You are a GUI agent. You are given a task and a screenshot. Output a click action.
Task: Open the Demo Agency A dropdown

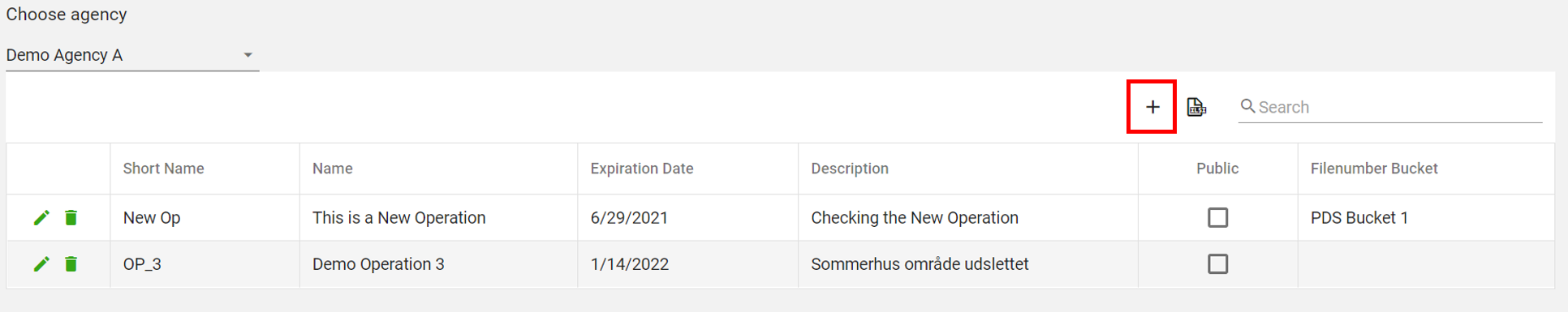(x=132, y=55)
